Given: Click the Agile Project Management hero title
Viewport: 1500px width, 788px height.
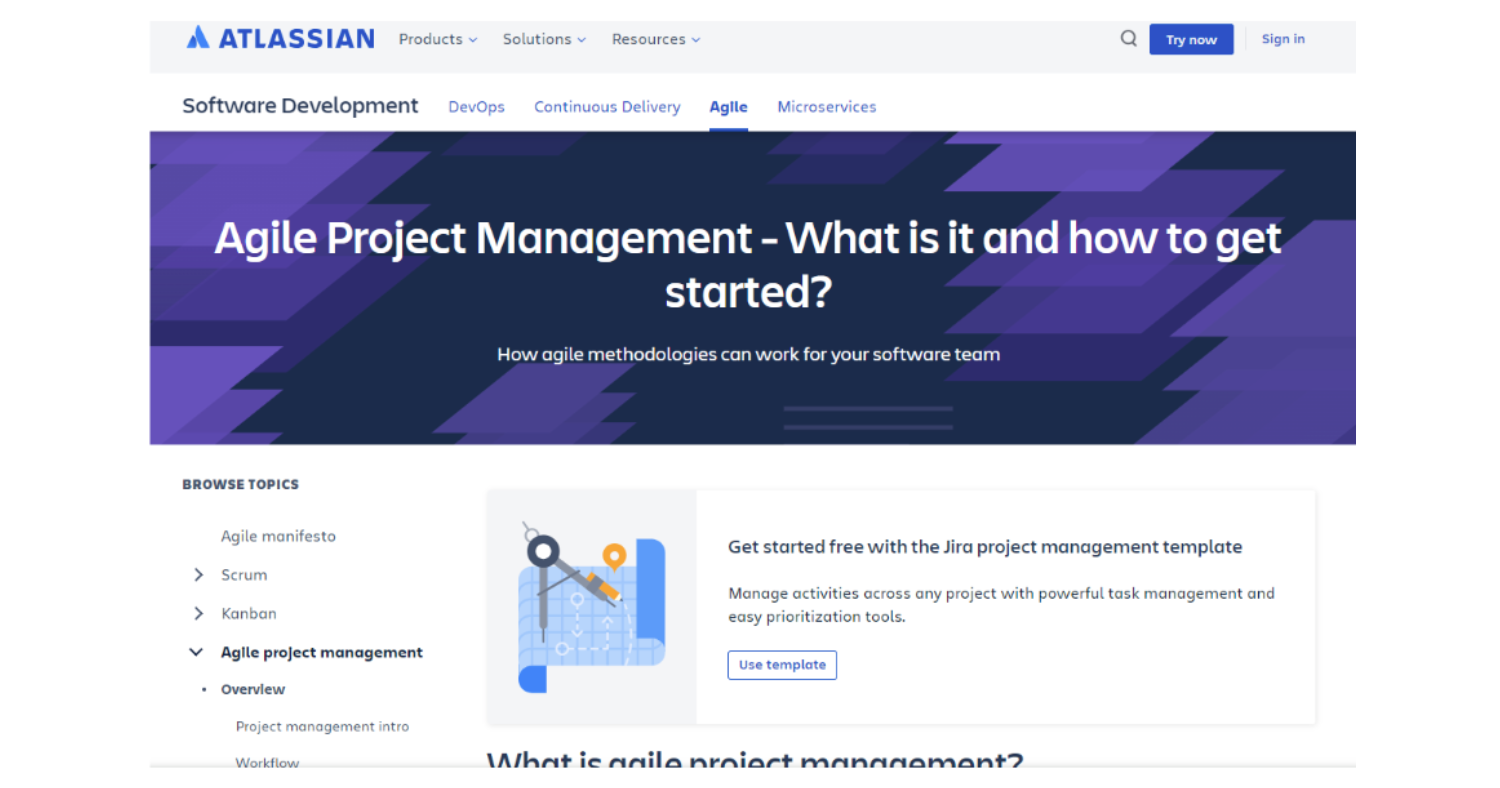Looking at the screenshot, I should click(748, 264).
